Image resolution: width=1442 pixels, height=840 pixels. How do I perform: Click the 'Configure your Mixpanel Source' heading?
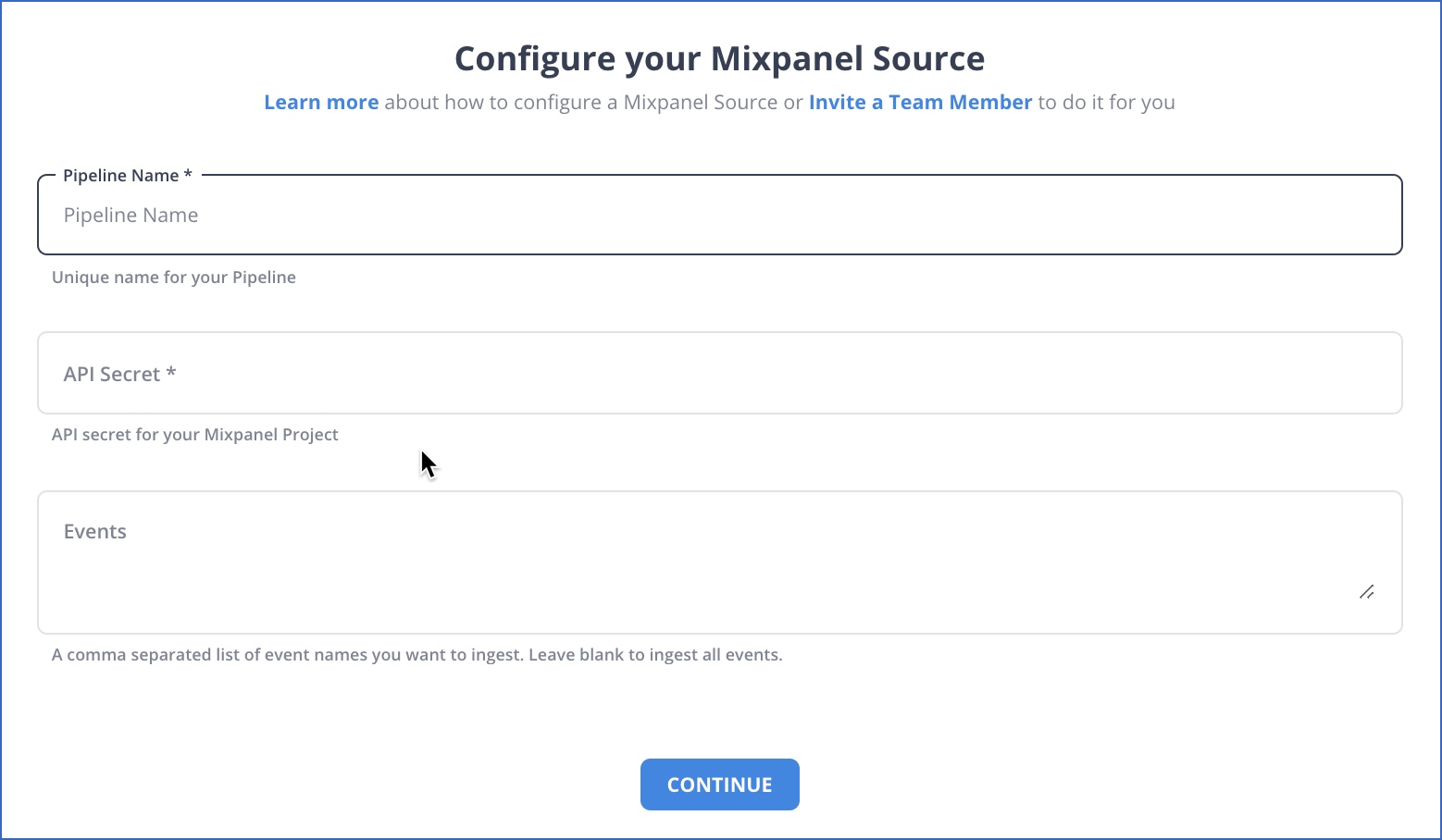[x=719, y=59]
